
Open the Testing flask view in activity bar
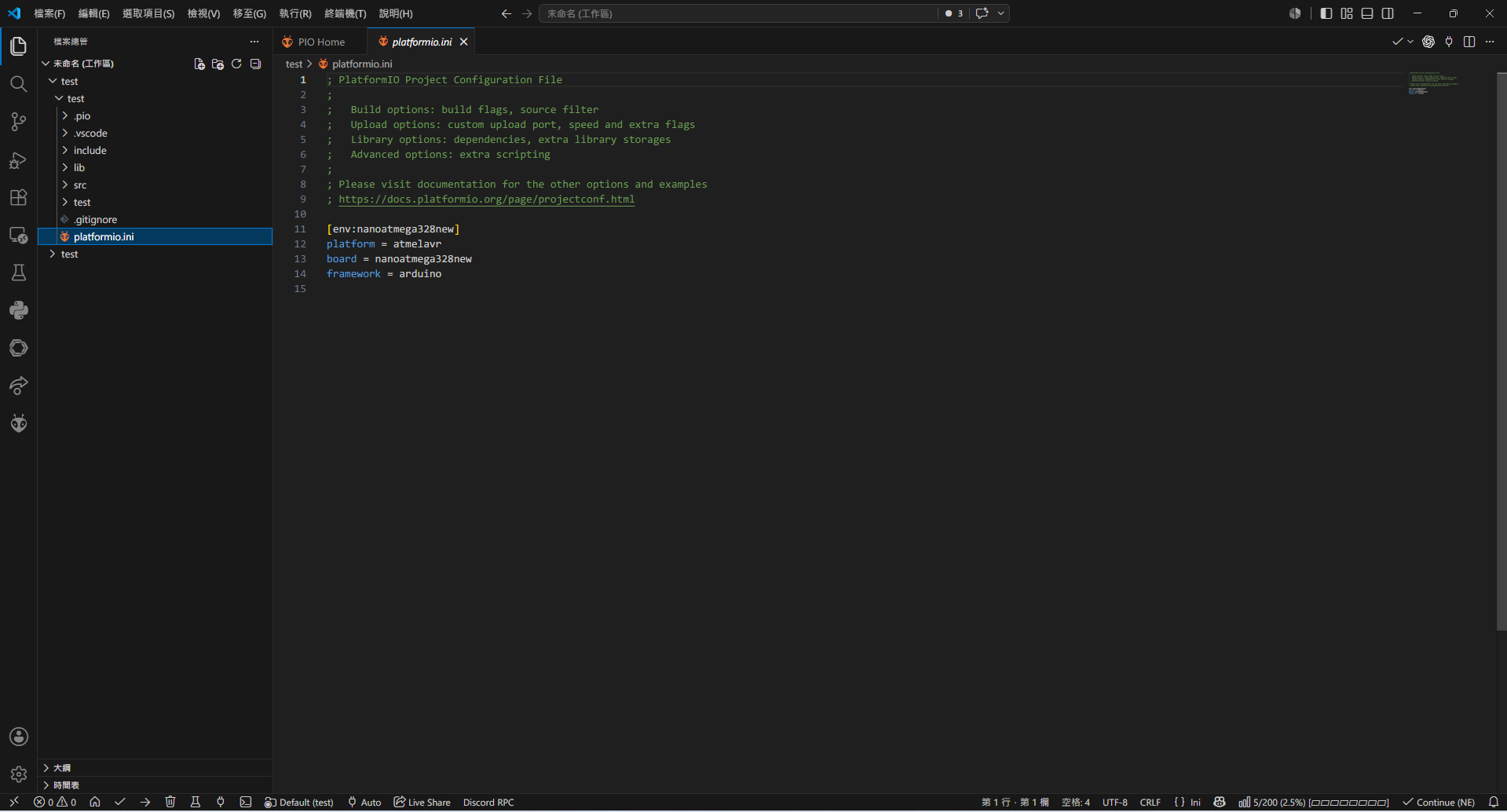click(18, 272)
